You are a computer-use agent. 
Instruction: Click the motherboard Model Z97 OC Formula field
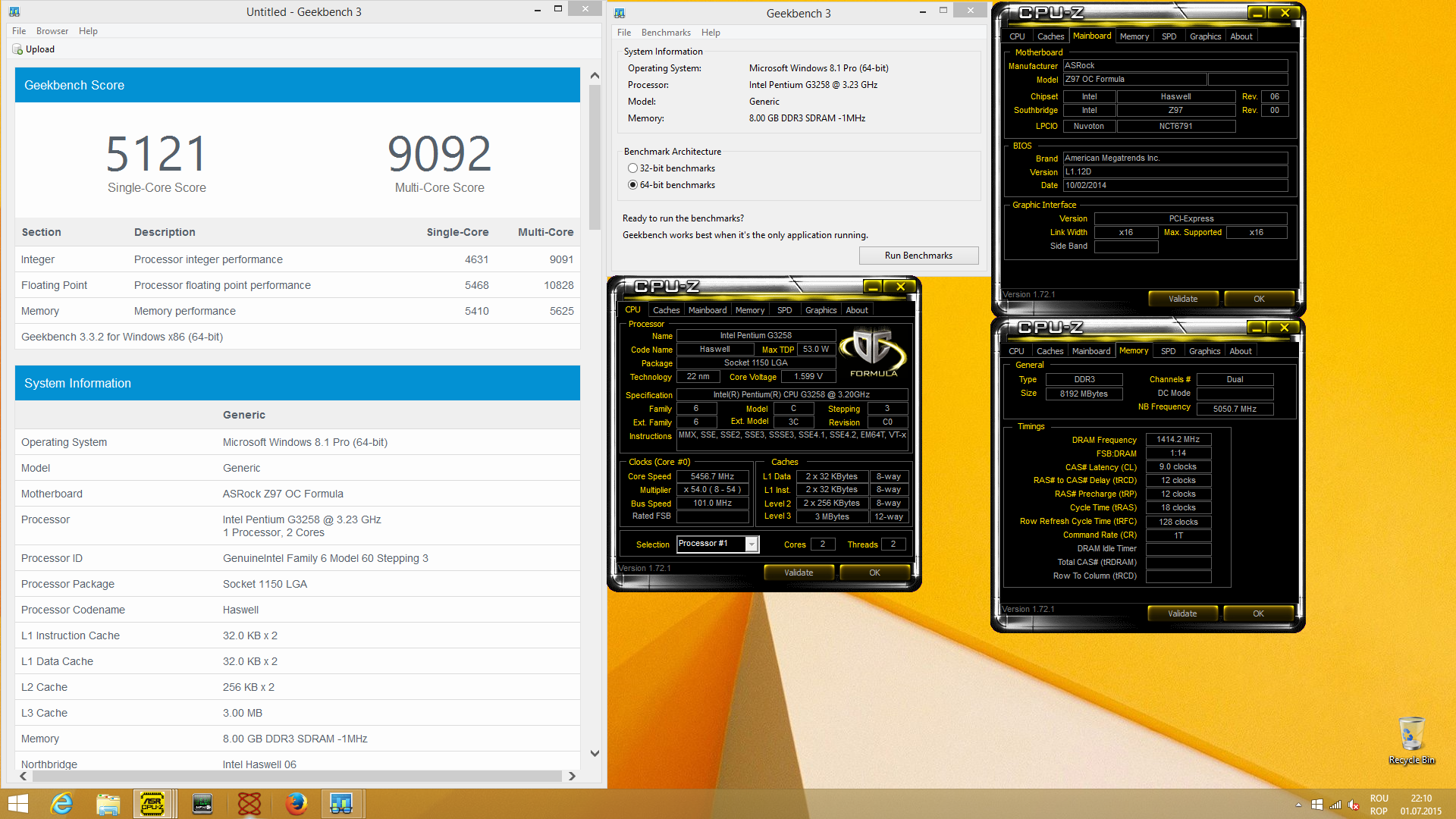click(1134, 80)
